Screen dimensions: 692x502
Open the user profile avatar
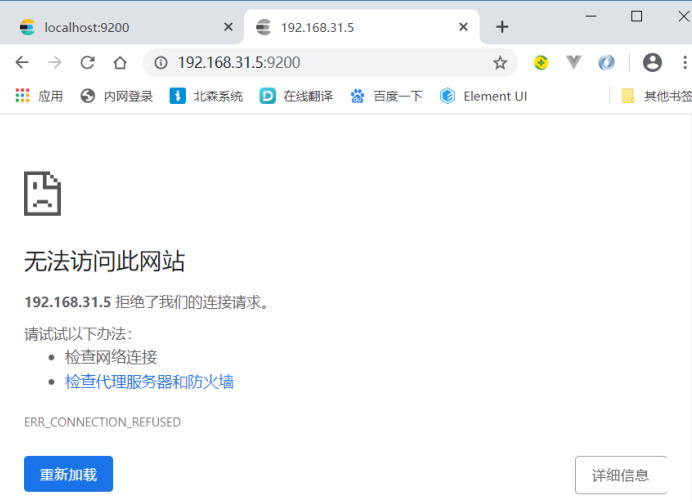(652, 62)
